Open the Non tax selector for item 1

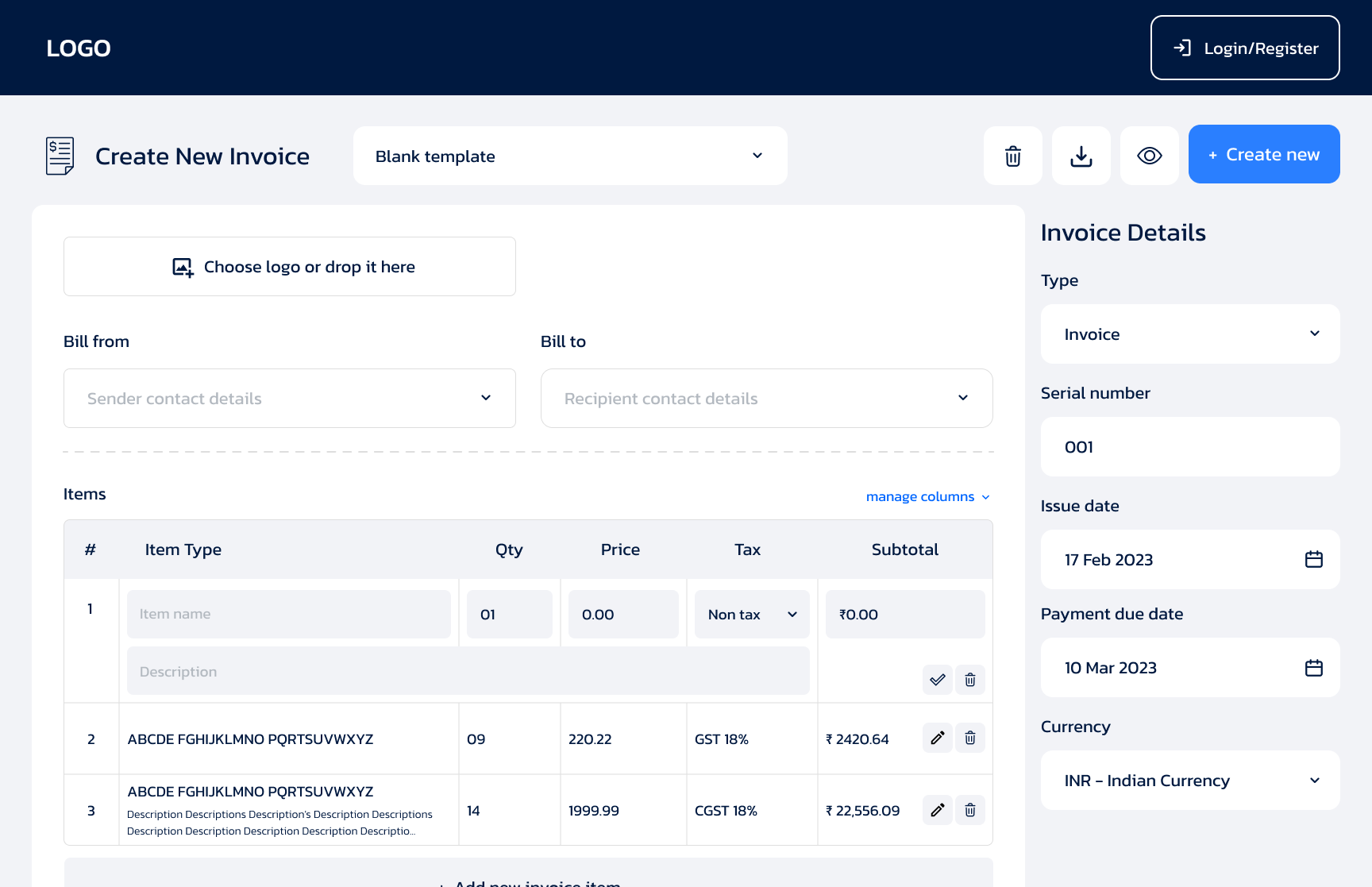click(x=750, y=614)
